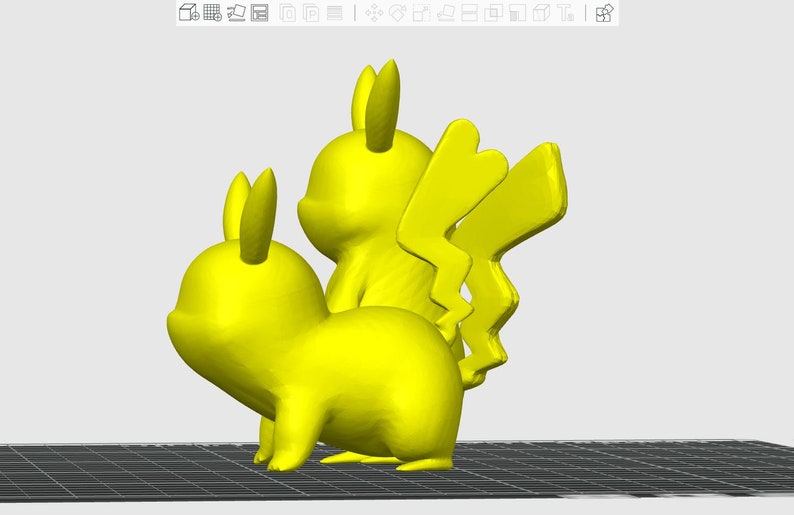This screenshot has height=515, width=794.
Task: Select the Scale tool icon
Action: [421, 13]
